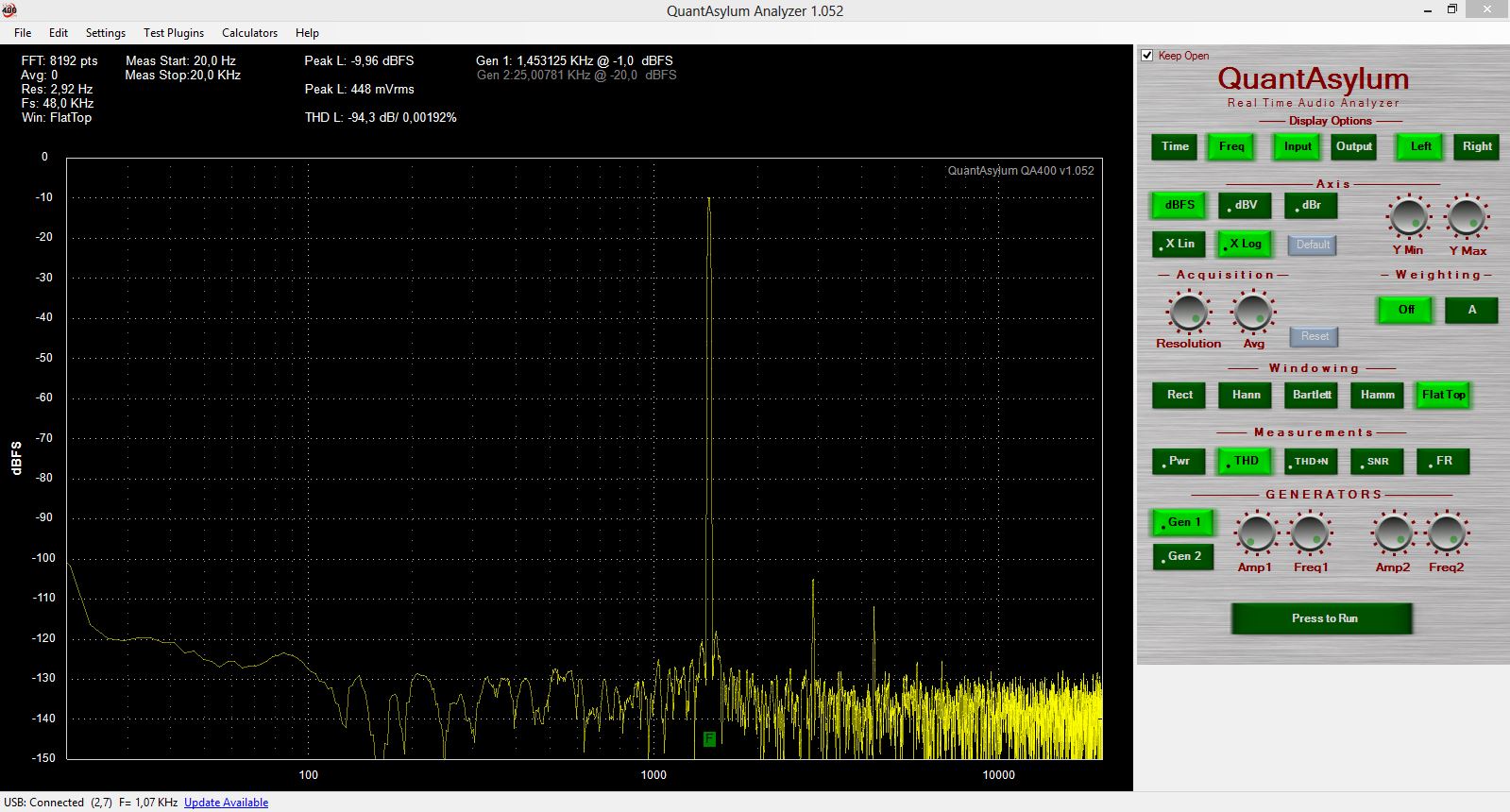Switch display to Time domain
The image size is (1510, 812).
click(x=1175, y=146)
